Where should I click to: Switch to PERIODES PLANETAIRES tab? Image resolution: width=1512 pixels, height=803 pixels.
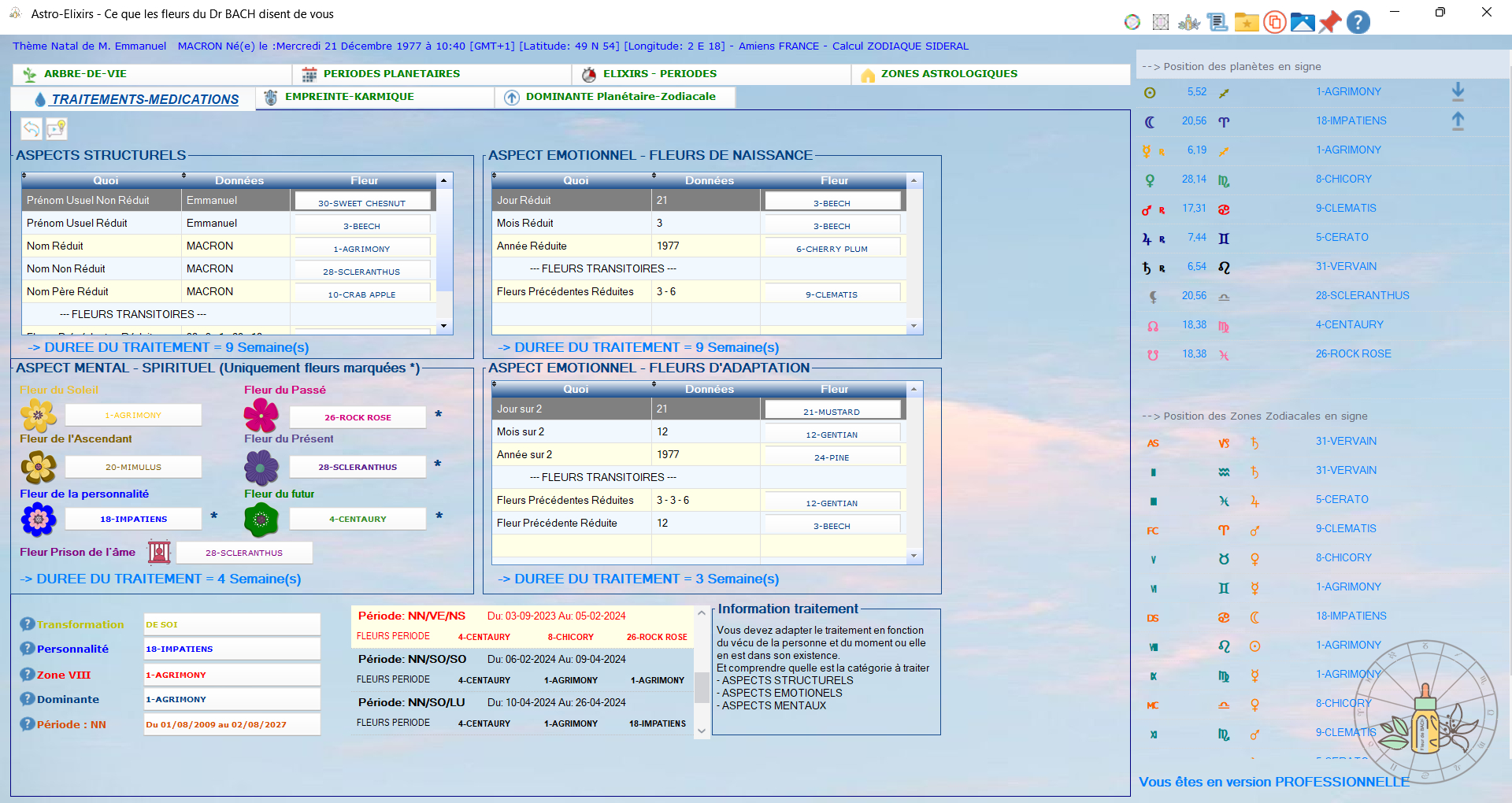[432, 74]
